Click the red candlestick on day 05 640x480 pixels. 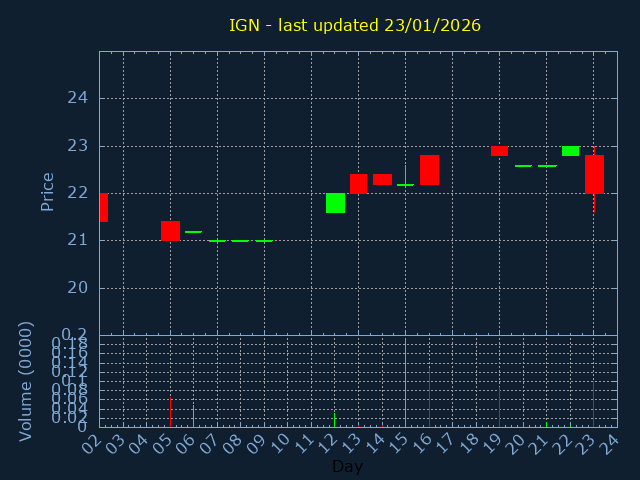[x=170, y=231]
